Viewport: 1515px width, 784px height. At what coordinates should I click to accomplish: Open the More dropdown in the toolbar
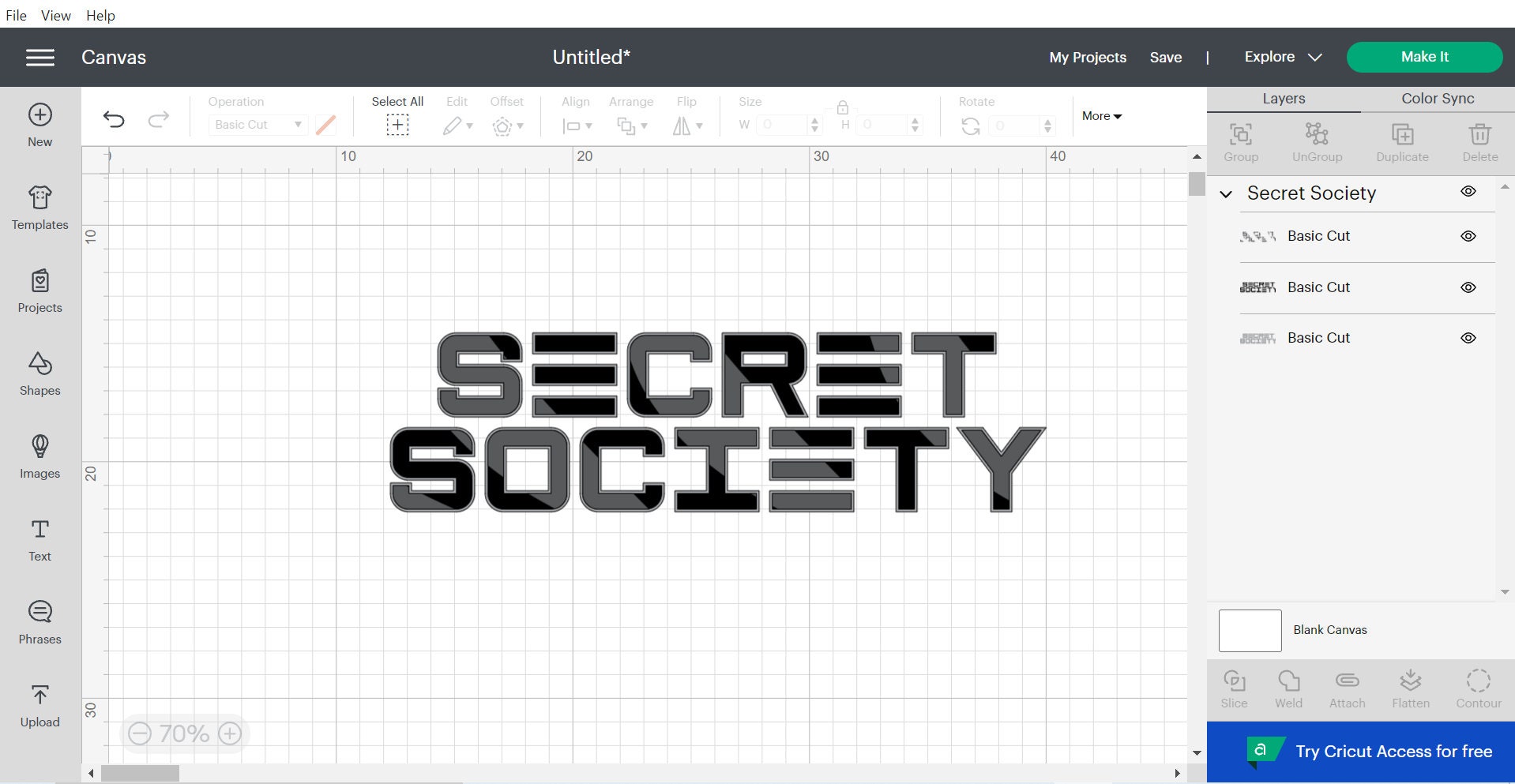(1100, 116)
